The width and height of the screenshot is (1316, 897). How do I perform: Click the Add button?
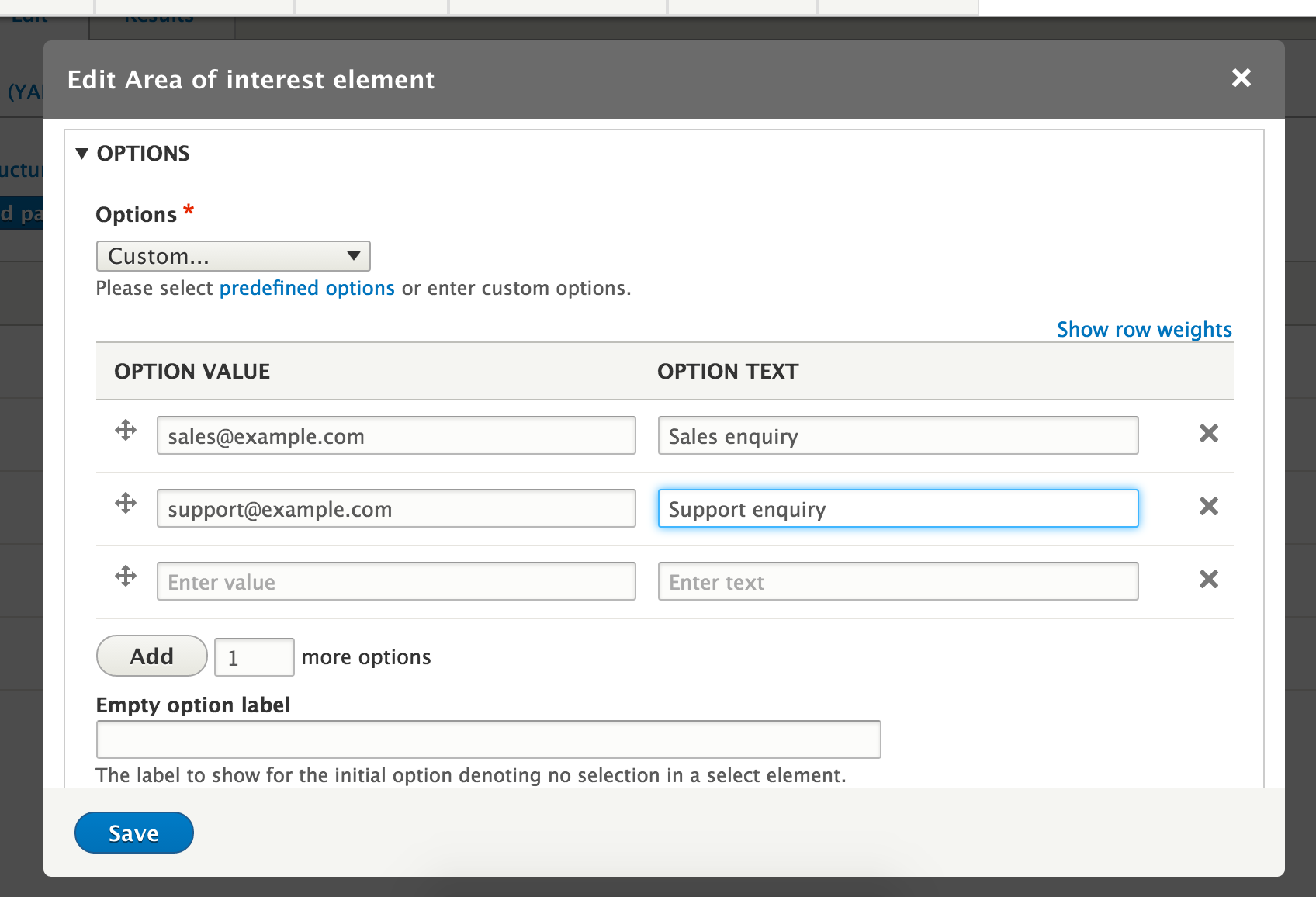pyautogui.click(x=152, y=656)
